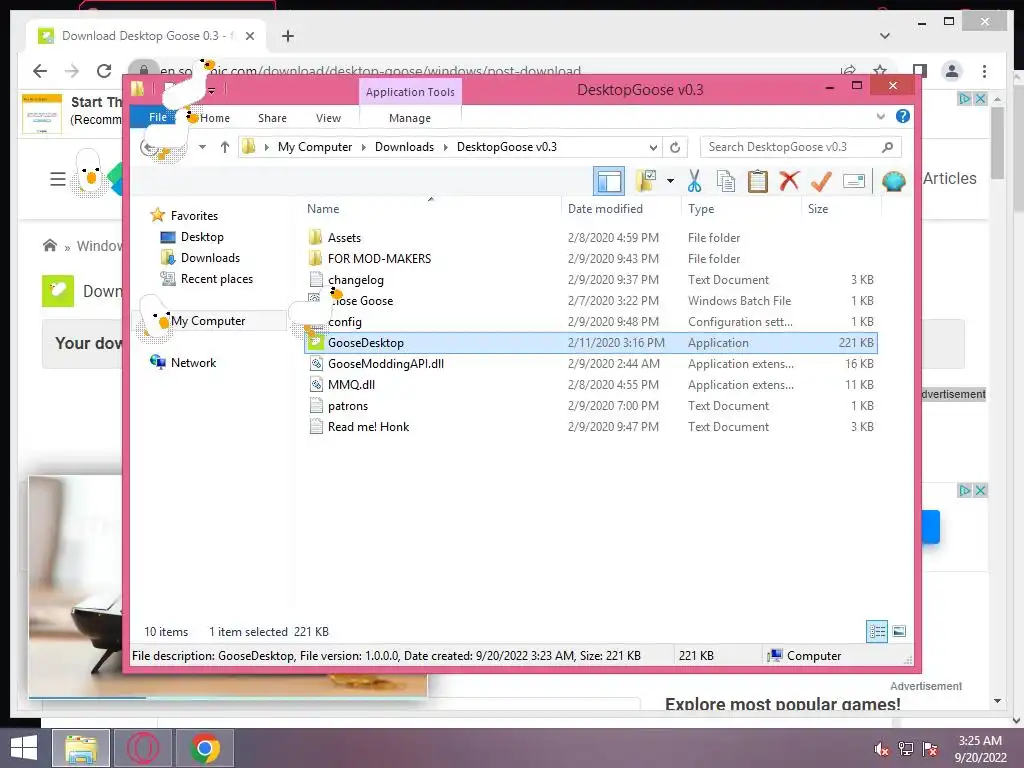Select the Download Desktop Goose Chrome tab
Screen dimensions: 1024x768
pos(145,36)
